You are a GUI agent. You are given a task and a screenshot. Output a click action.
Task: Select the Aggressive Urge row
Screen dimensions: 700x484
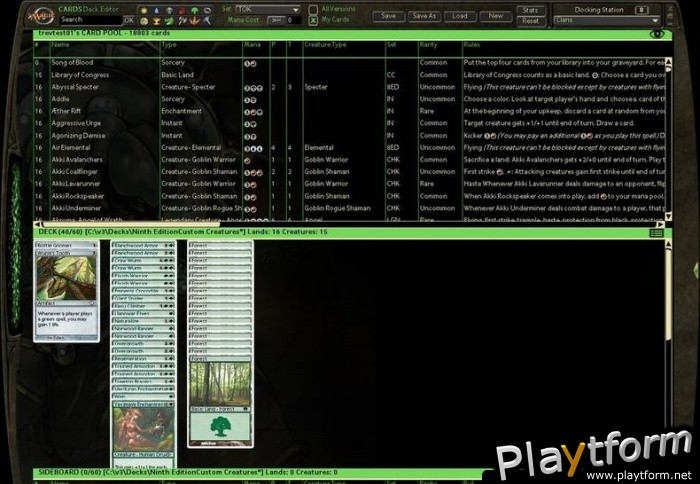pos(350,123)
